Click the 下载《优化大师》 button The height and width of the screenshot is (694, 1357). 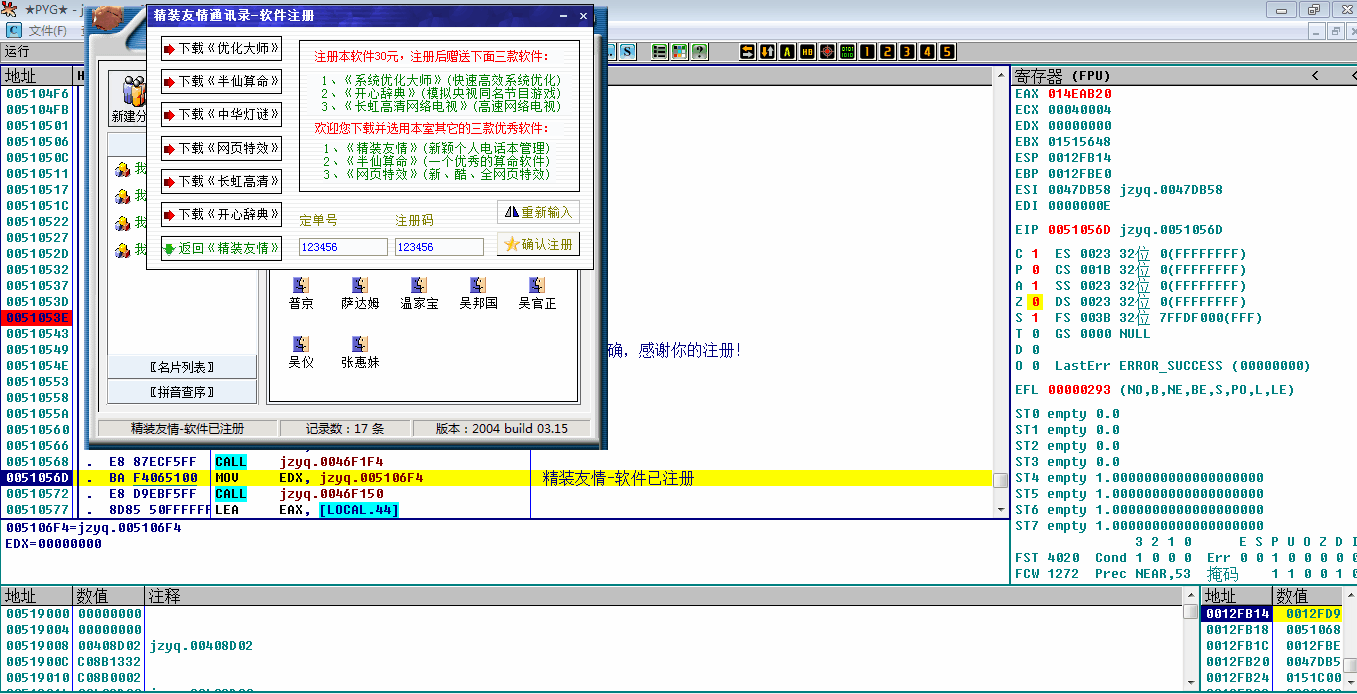221,48
